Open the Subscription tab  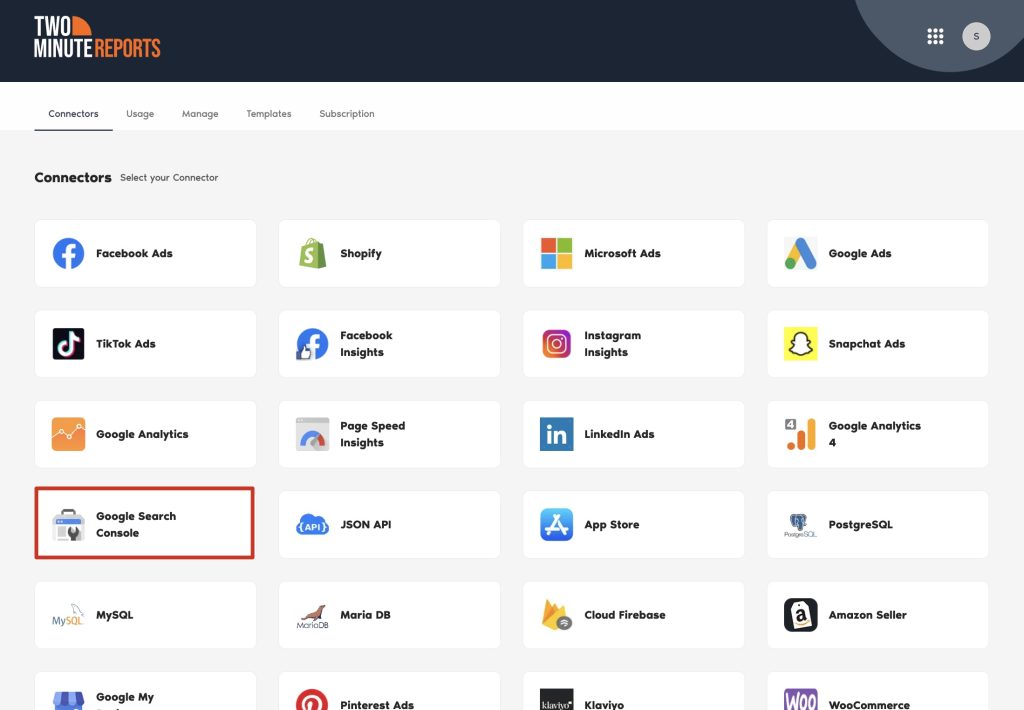coord(347,114)
